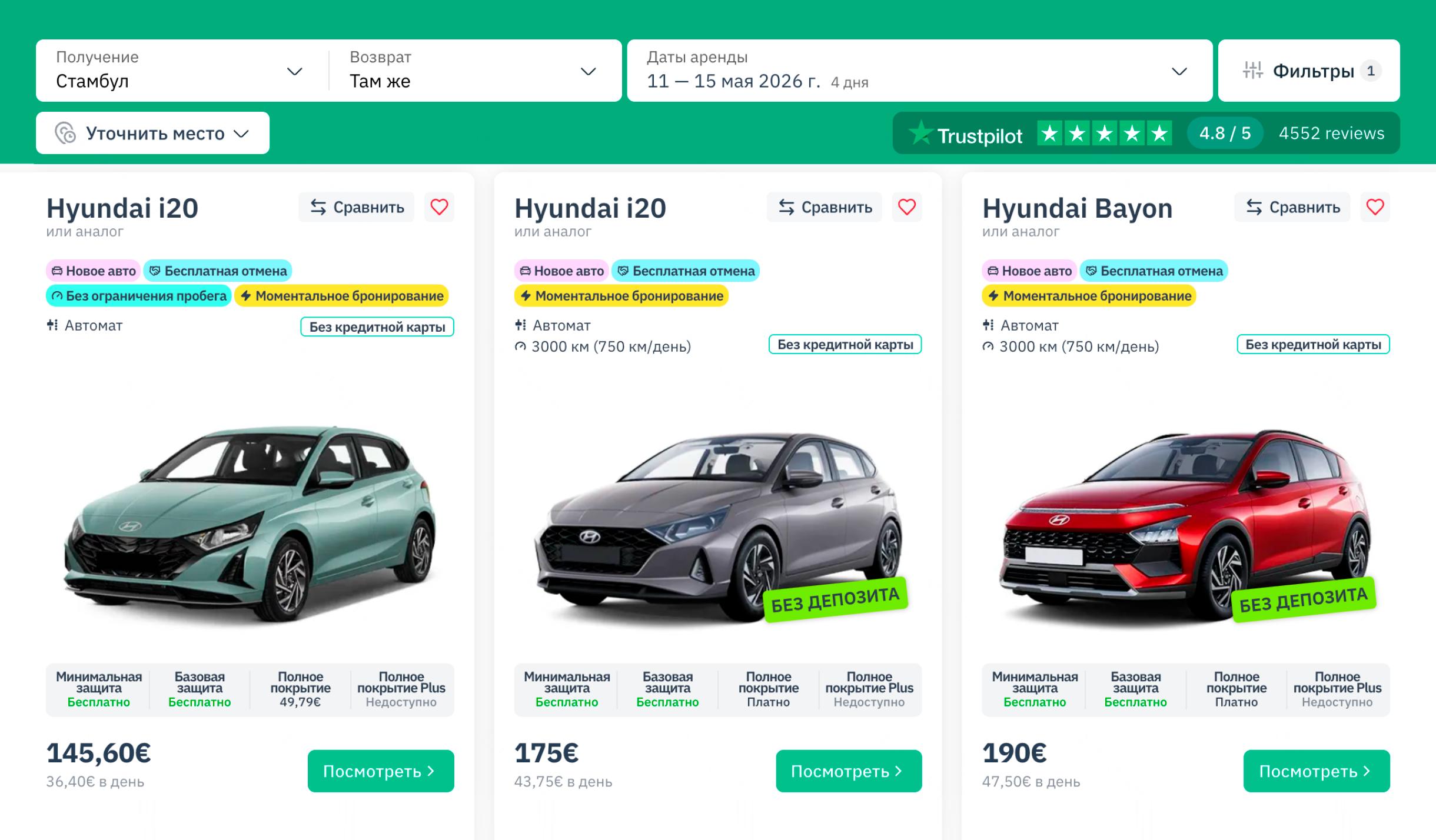Click БЕЗ ДЕПОЗИТА sticker on red Bayon

(x=1304, y=600)
